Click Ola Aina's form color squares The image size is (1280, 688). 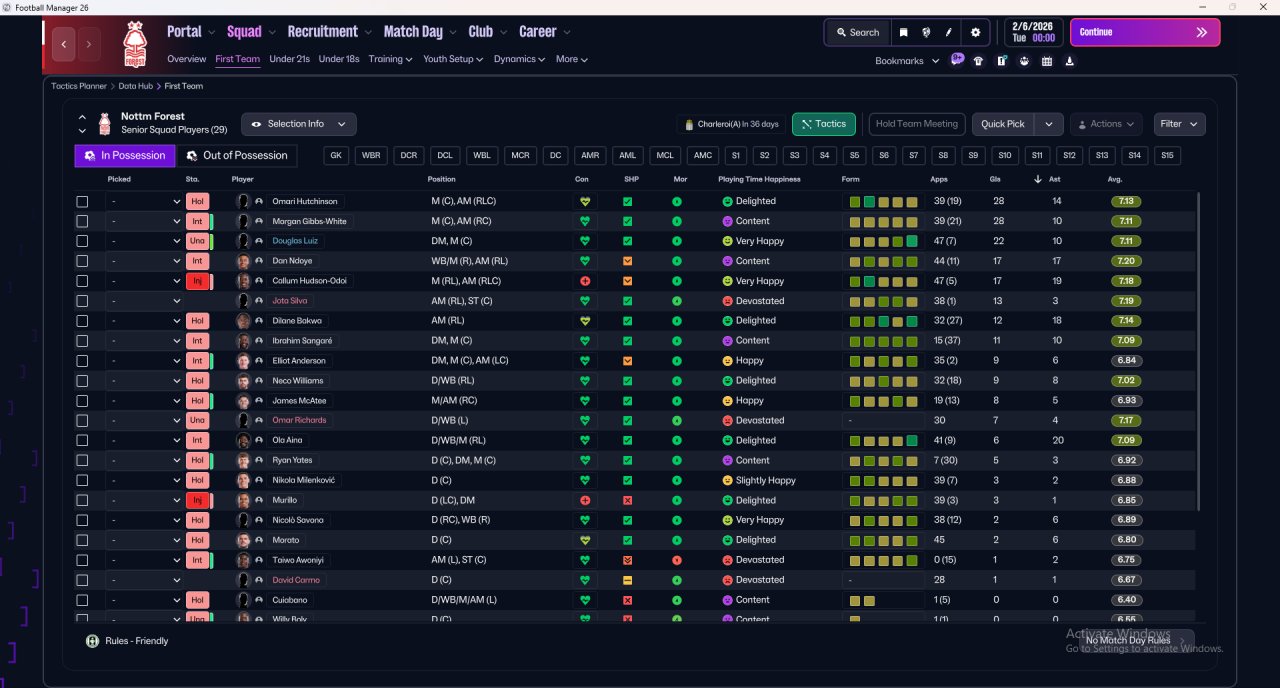[x=883, y=441]
